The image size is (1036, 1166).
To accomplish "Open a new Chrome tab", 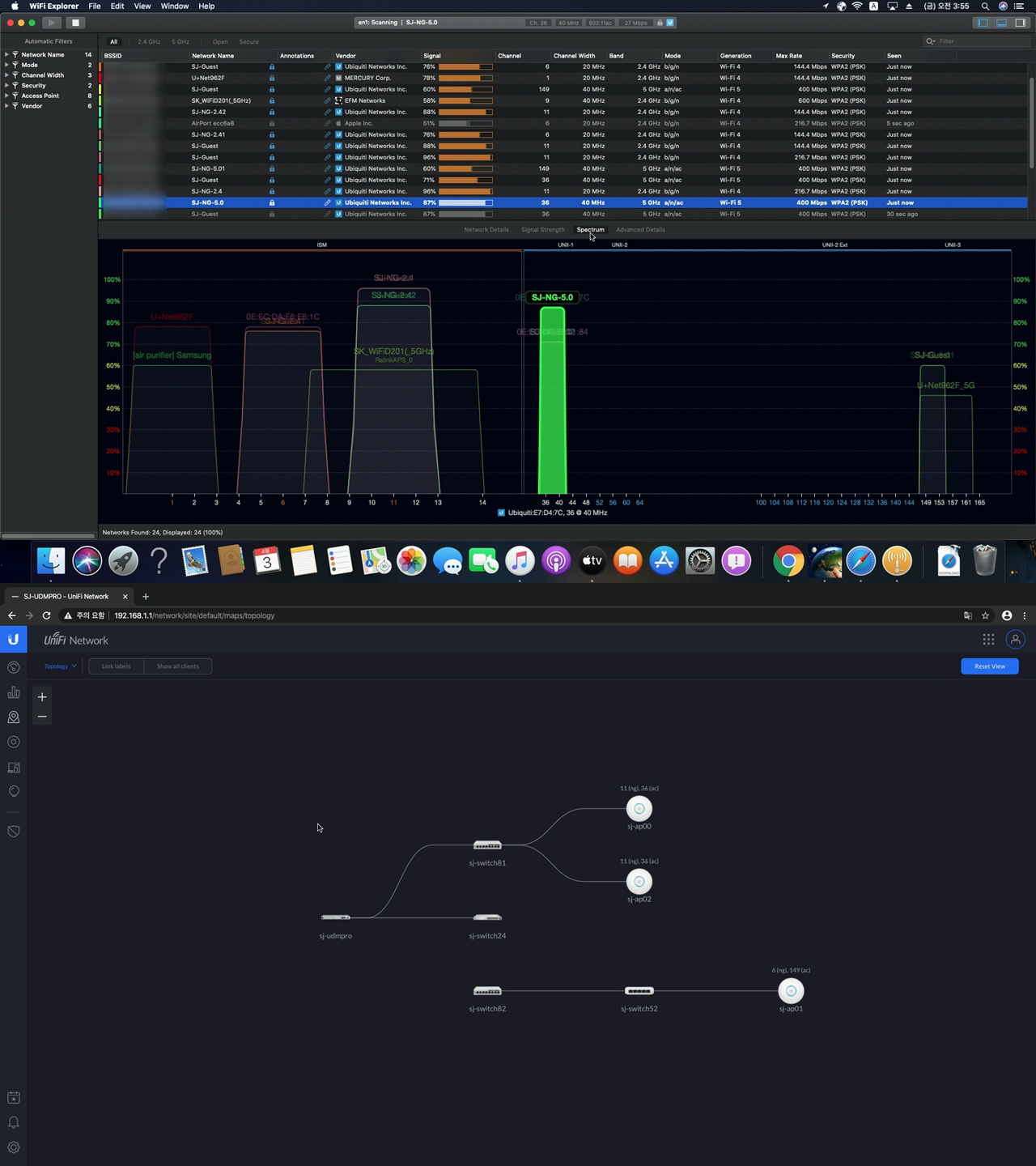I will [x=146, y=597].
